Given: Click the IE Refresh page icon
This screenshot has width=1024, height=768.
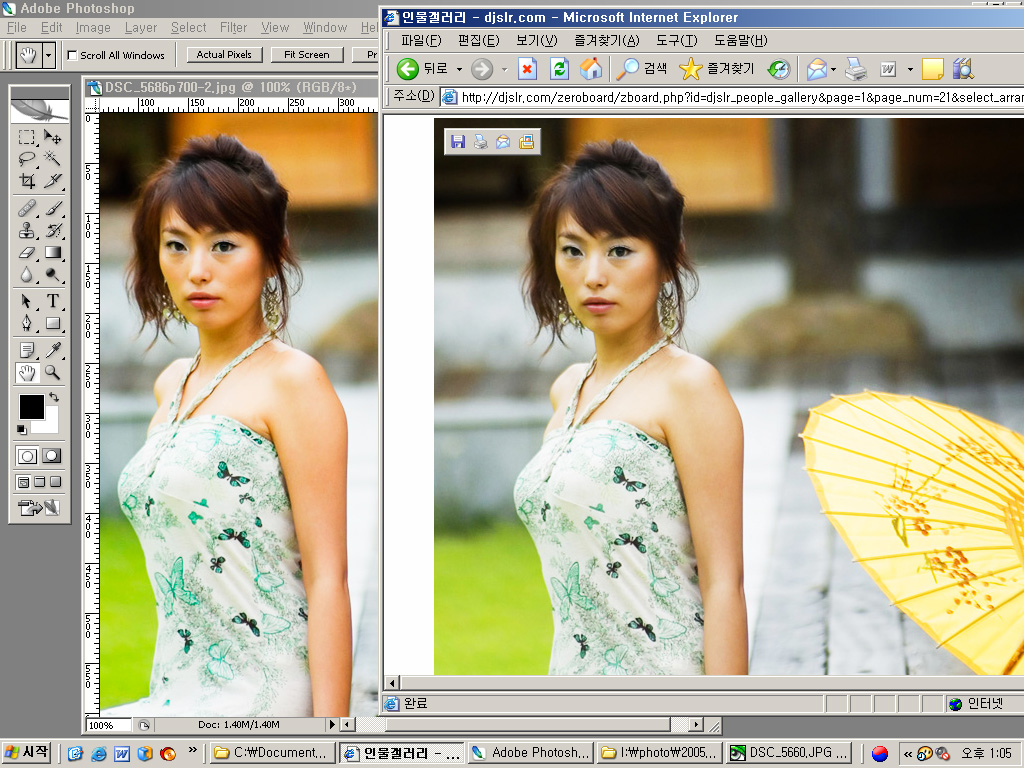Looking at the screenshot, I should 559,69.
